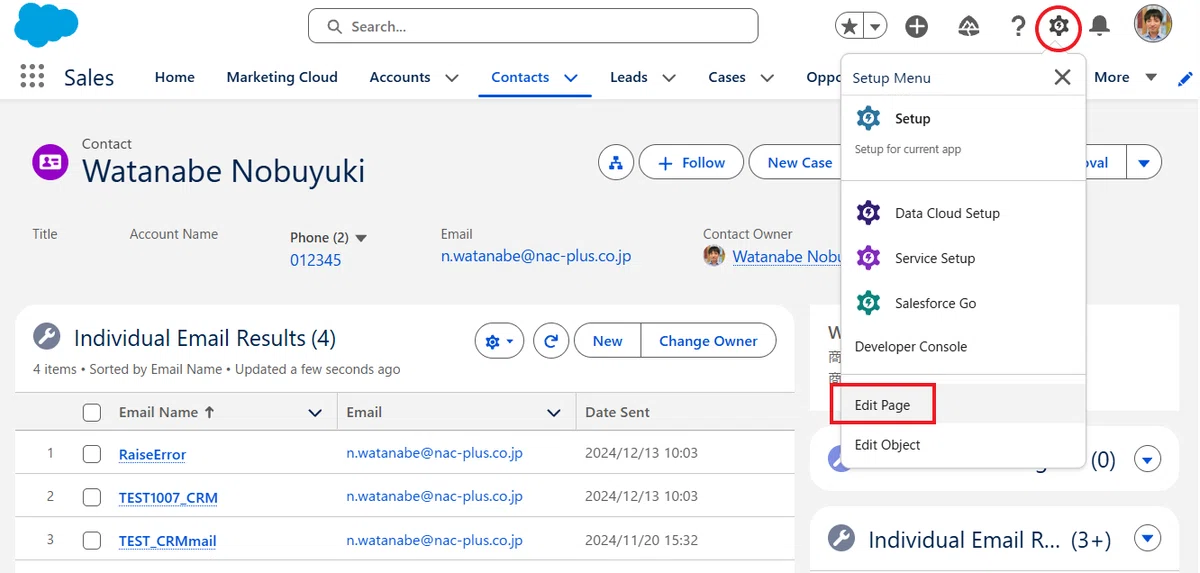Click the Favorites star icon
Screen dimensions: 1200x573
click(x=849, y=27)
